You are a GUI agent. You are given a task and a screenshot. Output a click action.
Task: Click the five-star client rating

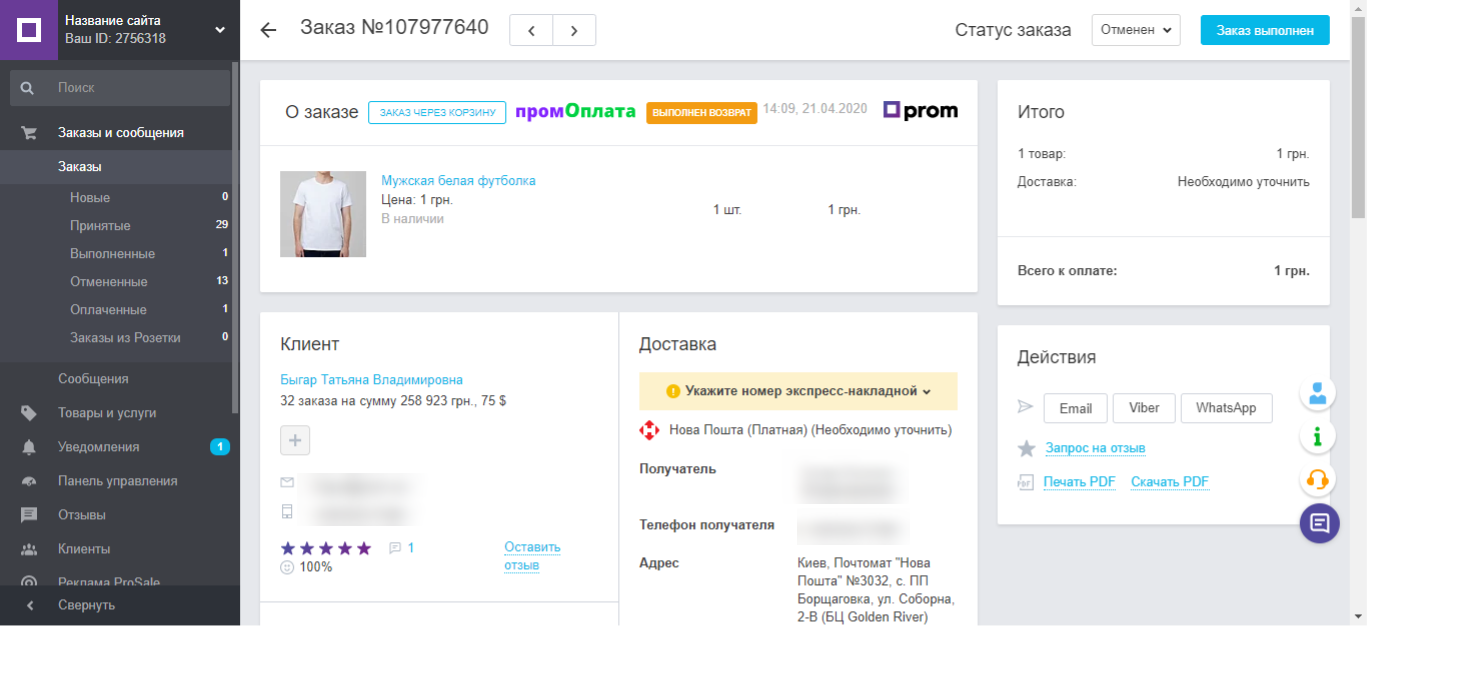point(326,548)
